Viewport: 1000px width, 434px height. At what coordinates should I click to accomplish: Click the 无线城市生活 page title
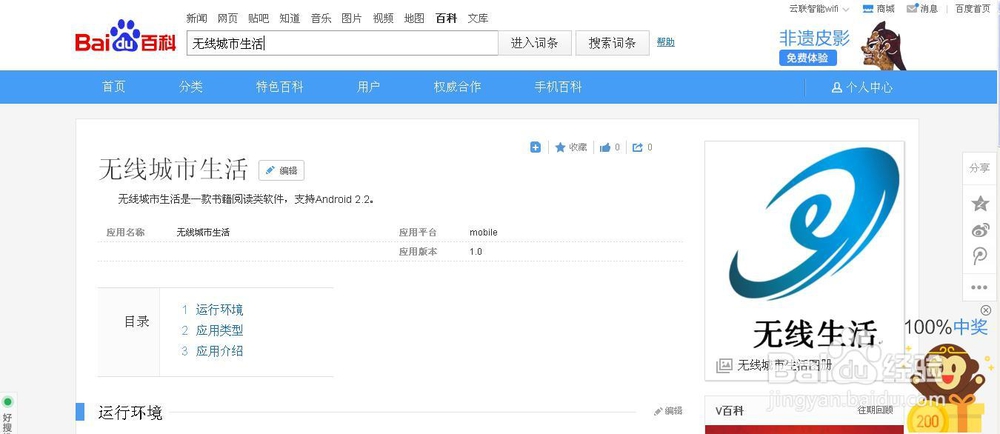pyautogui.click(x=173, y=170)
